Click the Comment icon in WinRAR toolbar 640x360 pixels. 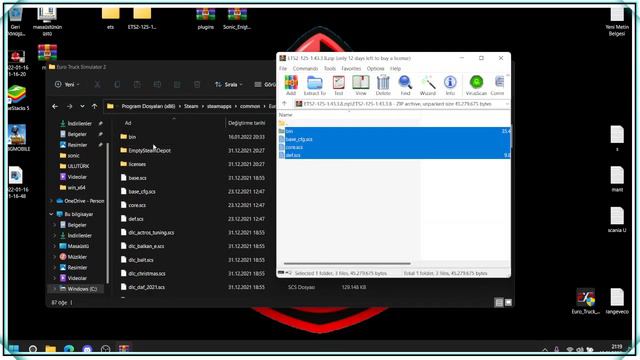(x=498, y=85)
